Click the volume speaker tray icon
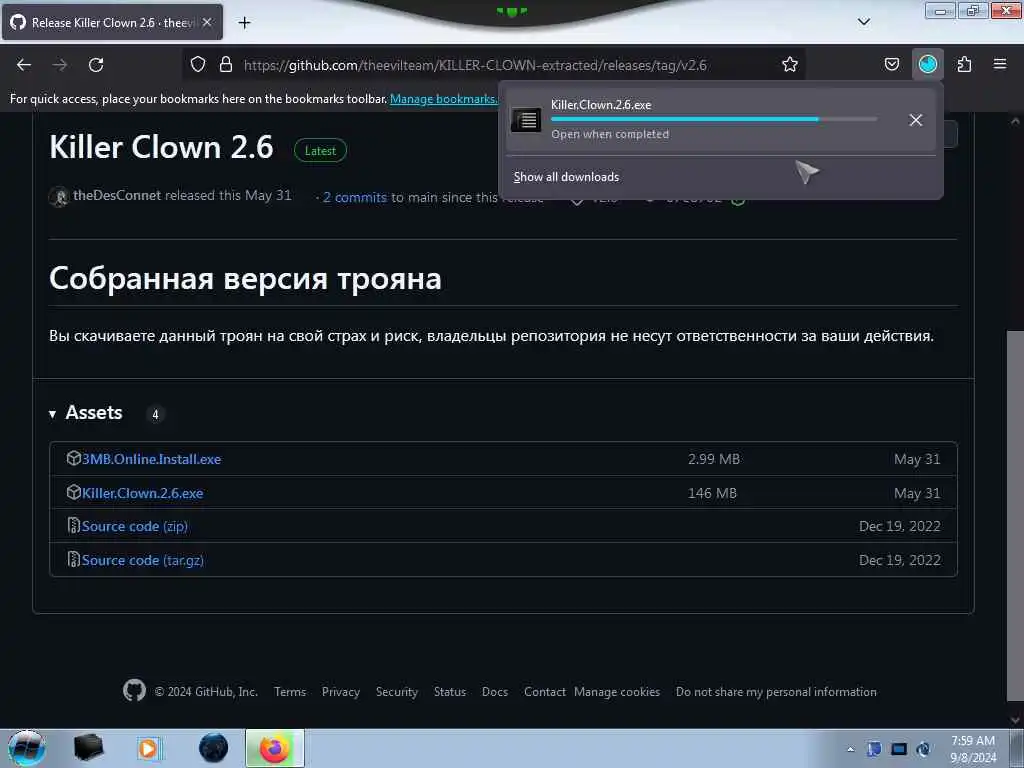The height and width of the screenshot is (768, 1024). [x=923, y=749]
